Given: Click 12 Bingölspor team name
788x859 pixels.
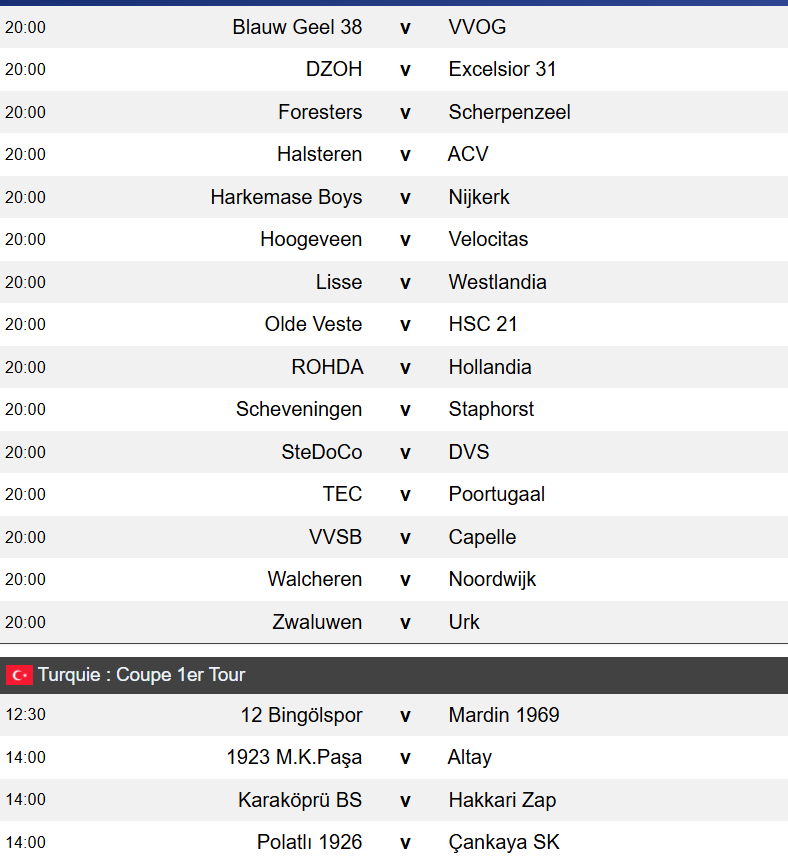Looking at the screenshot, I should tap(301, 715).
